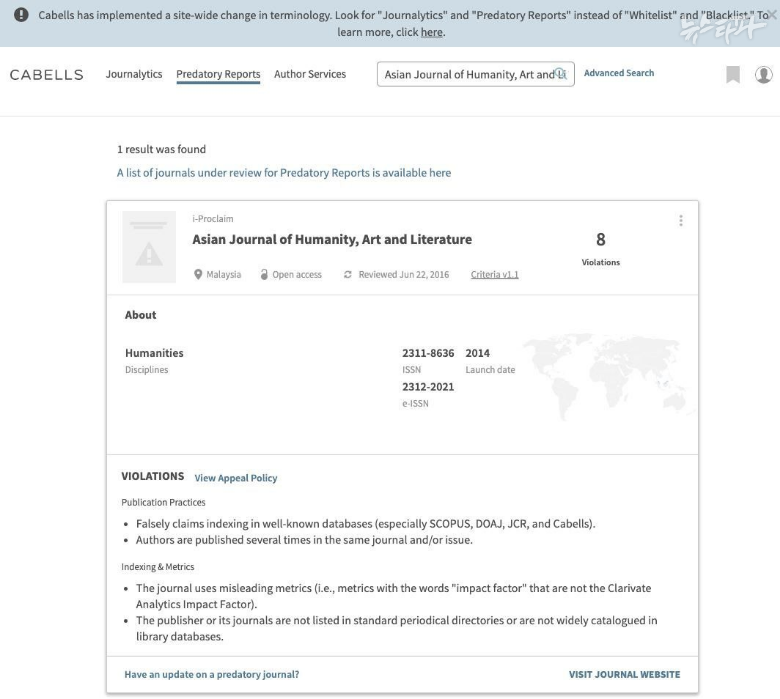Image resolution: width=780 pixels, height=699 pixels.
Task: Open the 'here' link in the banner
Action: (432, 32)
